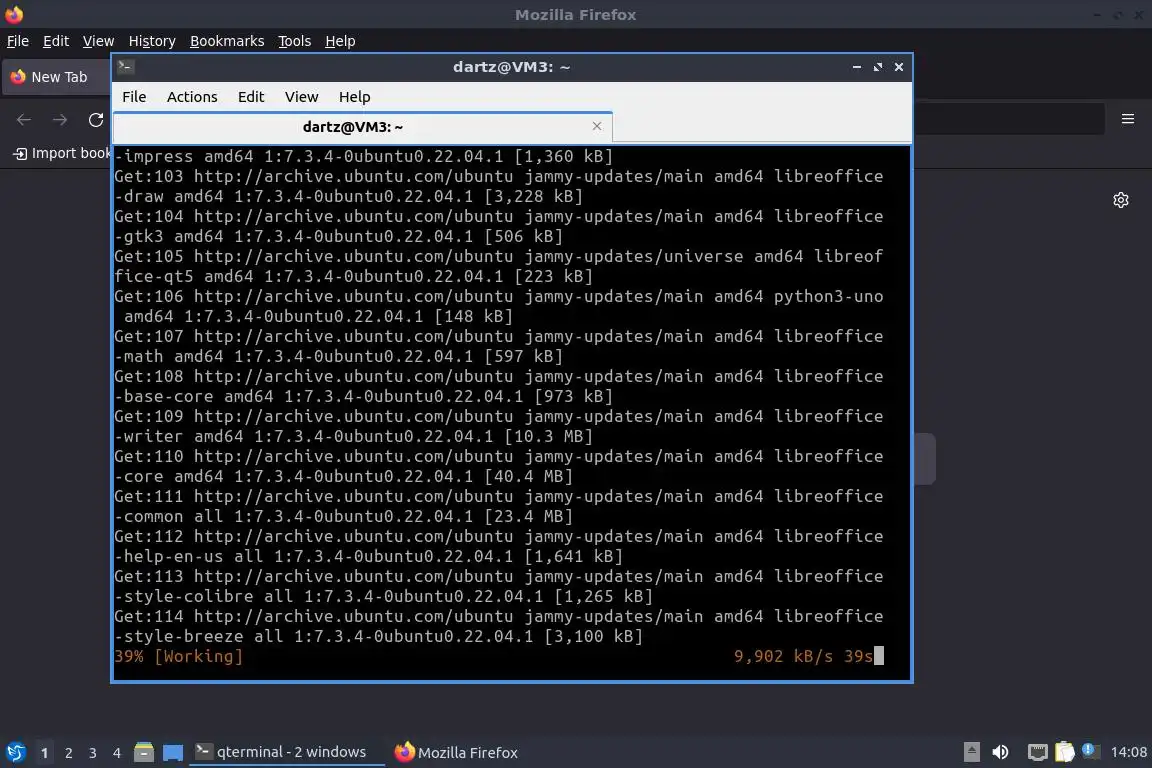
Task: Switch to workspace 3
Action: 93,753
